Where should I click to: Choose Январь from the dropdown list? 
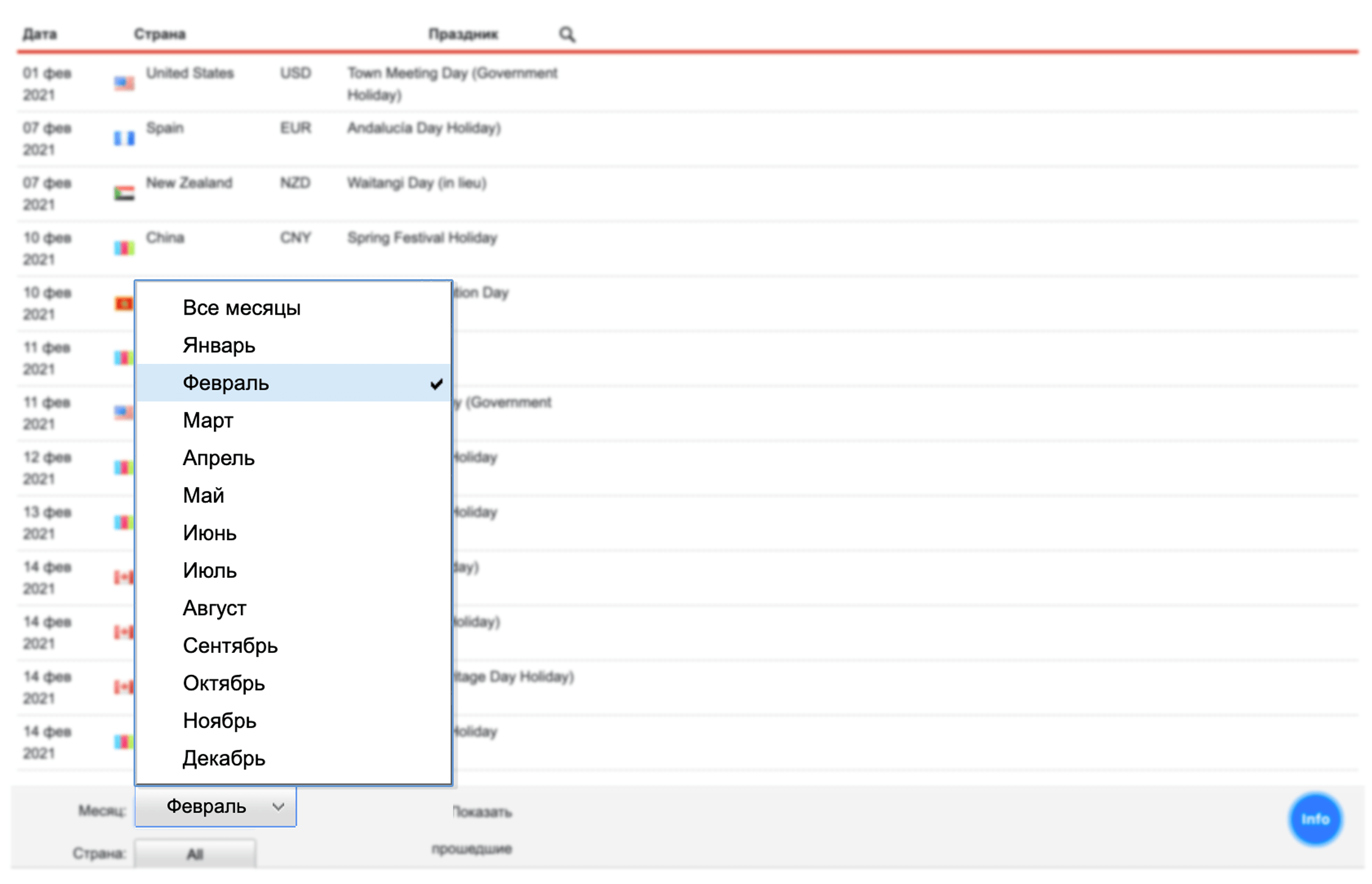tap(219, 346)
